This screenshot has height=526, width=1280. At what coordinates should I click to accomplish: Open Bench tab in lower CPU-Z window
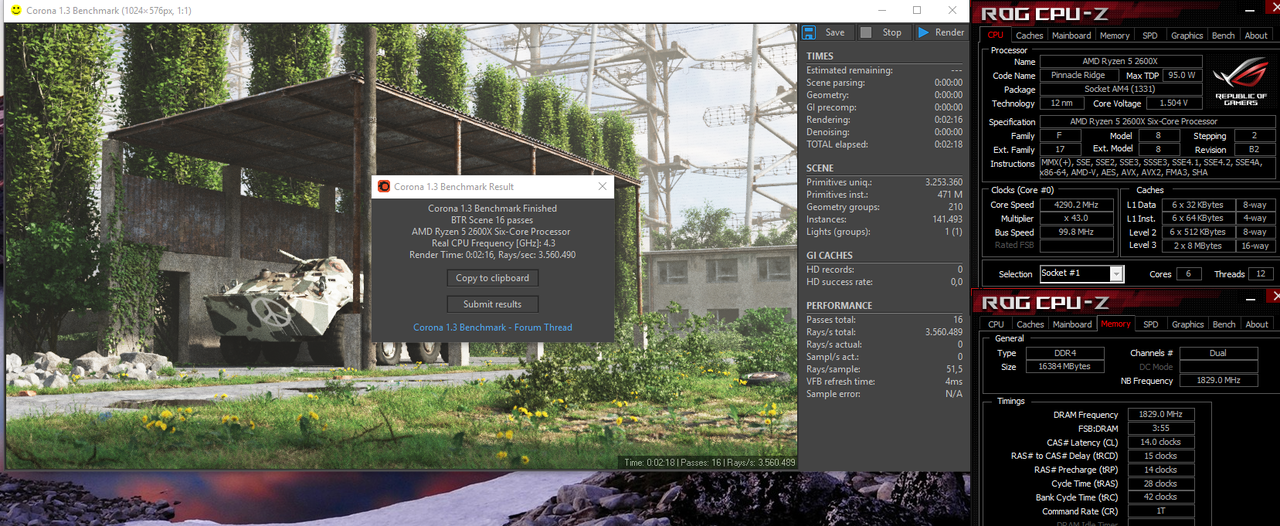[x=1224, y=324]
